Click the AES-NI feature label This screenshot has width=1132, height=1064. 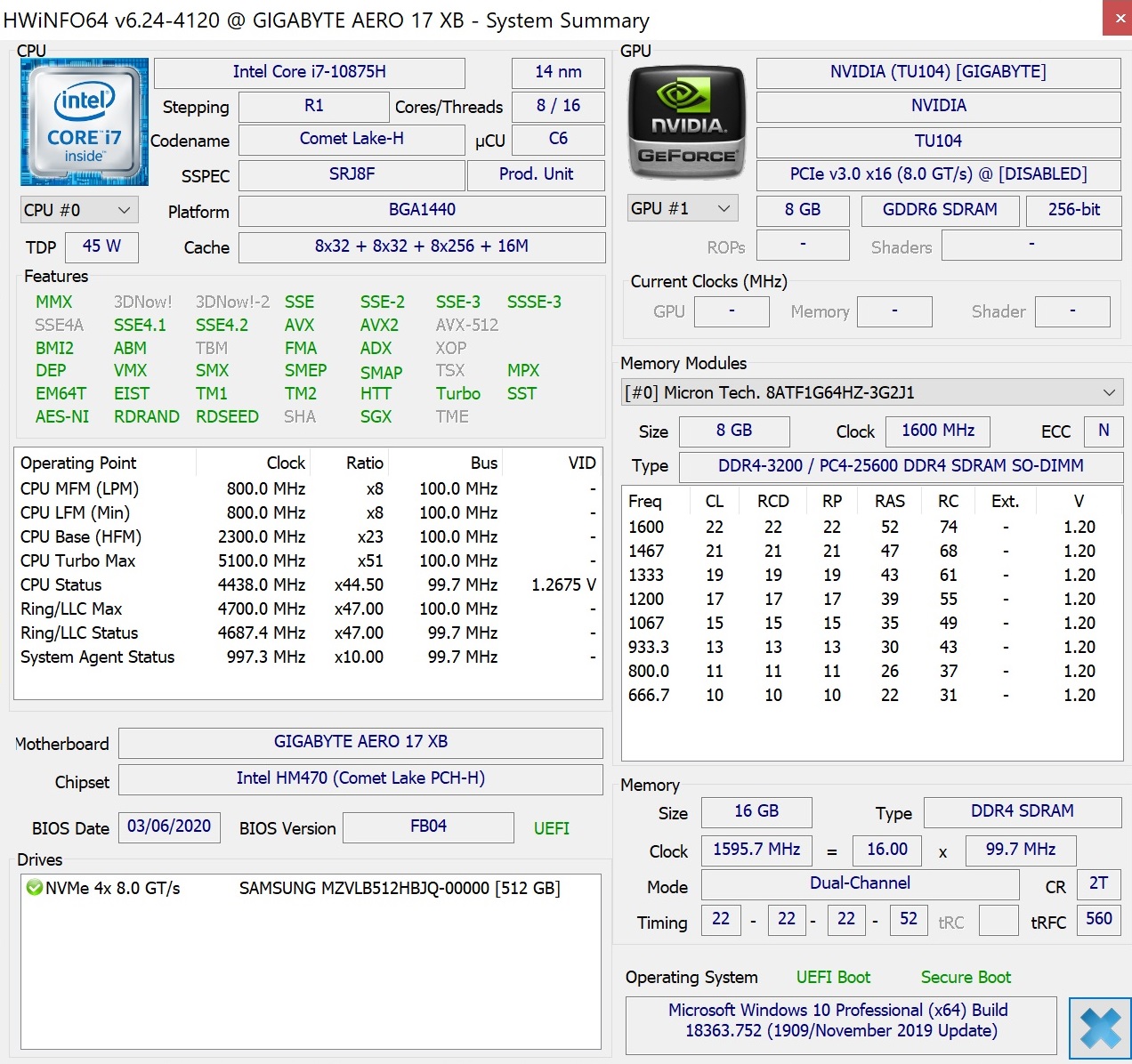click(x=62, y=417)
